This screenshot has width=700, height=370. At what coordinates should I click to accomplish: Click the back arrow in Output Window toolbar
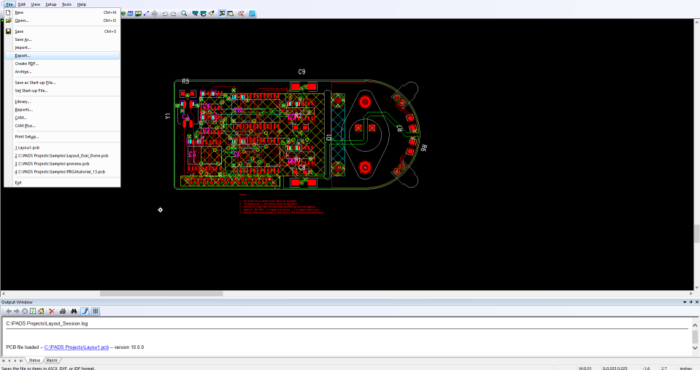coord(8,311)
